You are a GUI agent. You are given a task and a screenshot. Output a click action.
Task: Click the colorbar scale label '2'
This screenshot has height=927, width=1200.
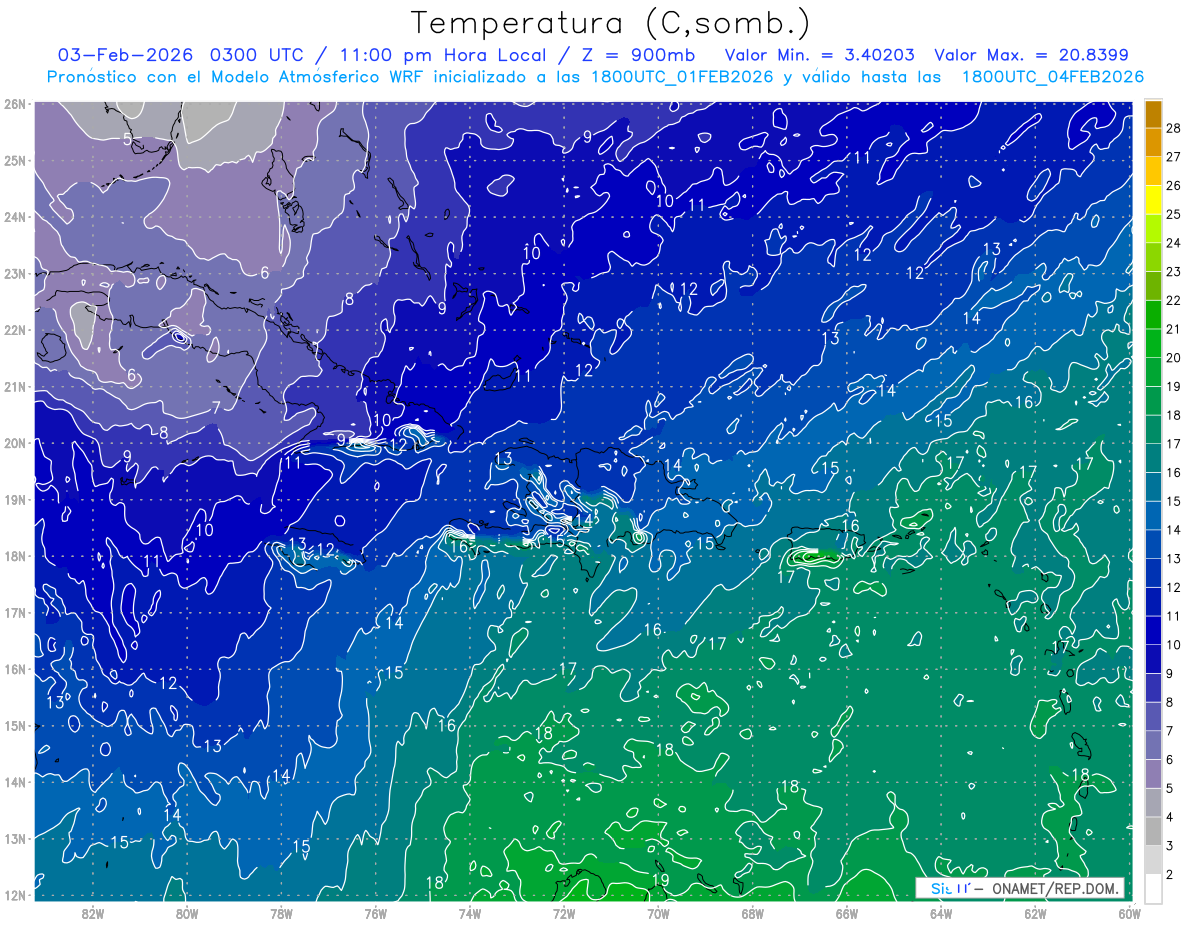tap(1169, 875)
